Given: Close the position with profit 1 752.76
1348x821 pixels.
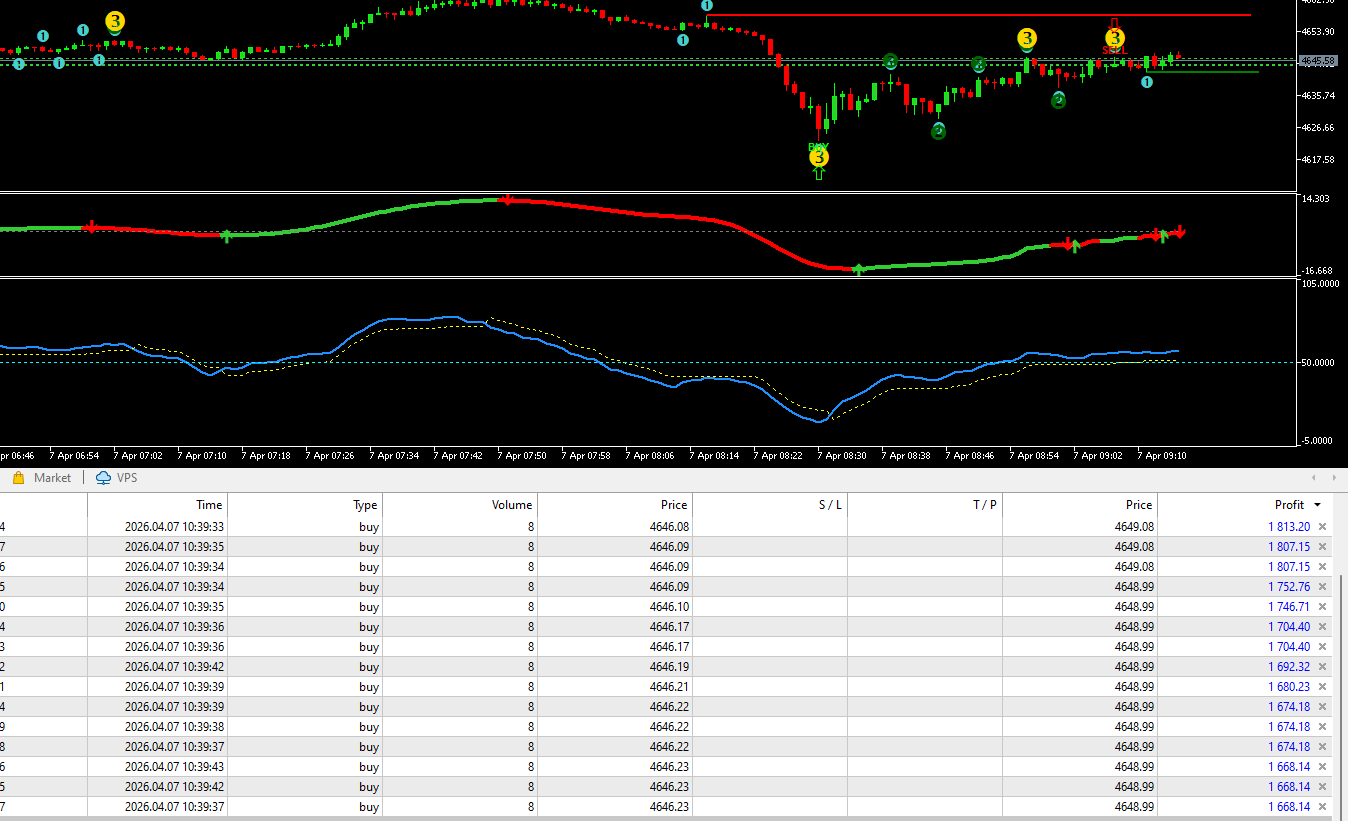Looking at the screenshot, I should pos(1322,587).
